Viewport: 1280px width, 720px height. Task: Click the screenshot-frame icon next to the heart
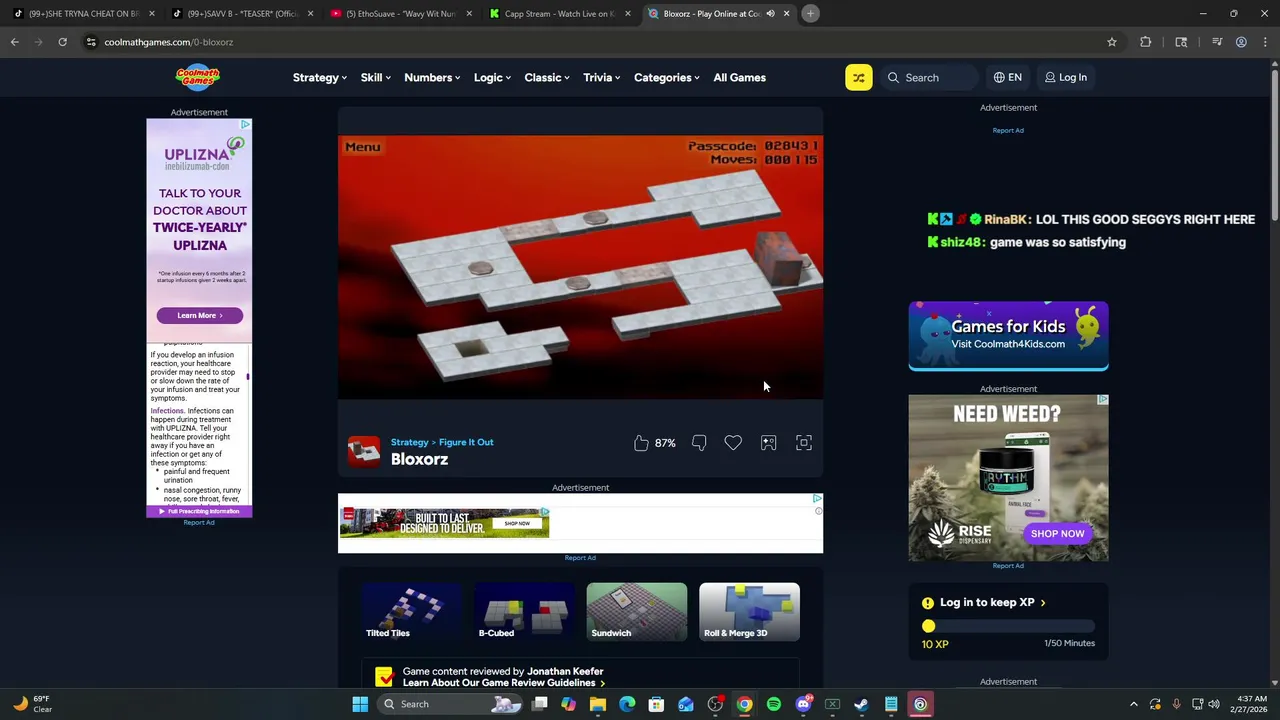(x=768, y=442)
